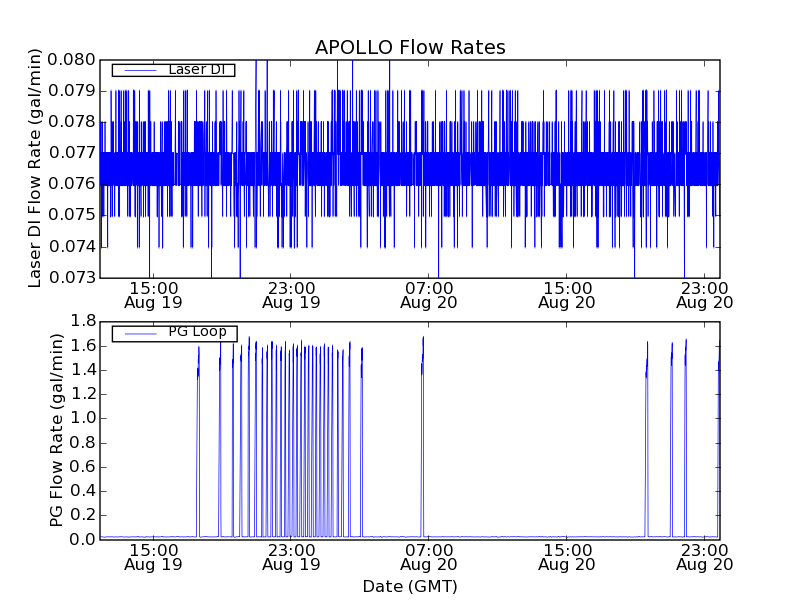The width and height of the screenshot is (800, 600).
Task: Click '07:00 Aug 20' under the PG plot
Action: (429, 557)
